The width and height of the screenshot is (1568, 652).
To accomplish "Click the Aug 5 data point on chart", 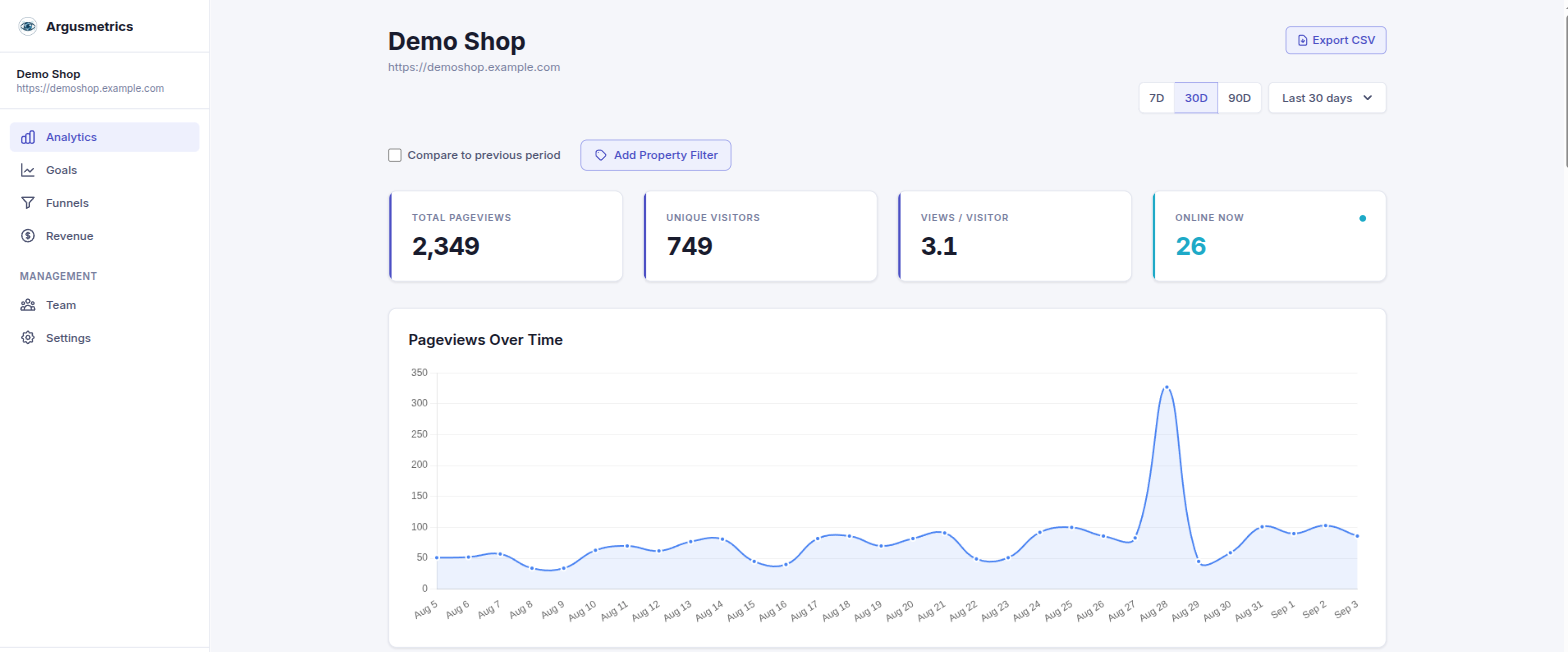I will 436,557.
